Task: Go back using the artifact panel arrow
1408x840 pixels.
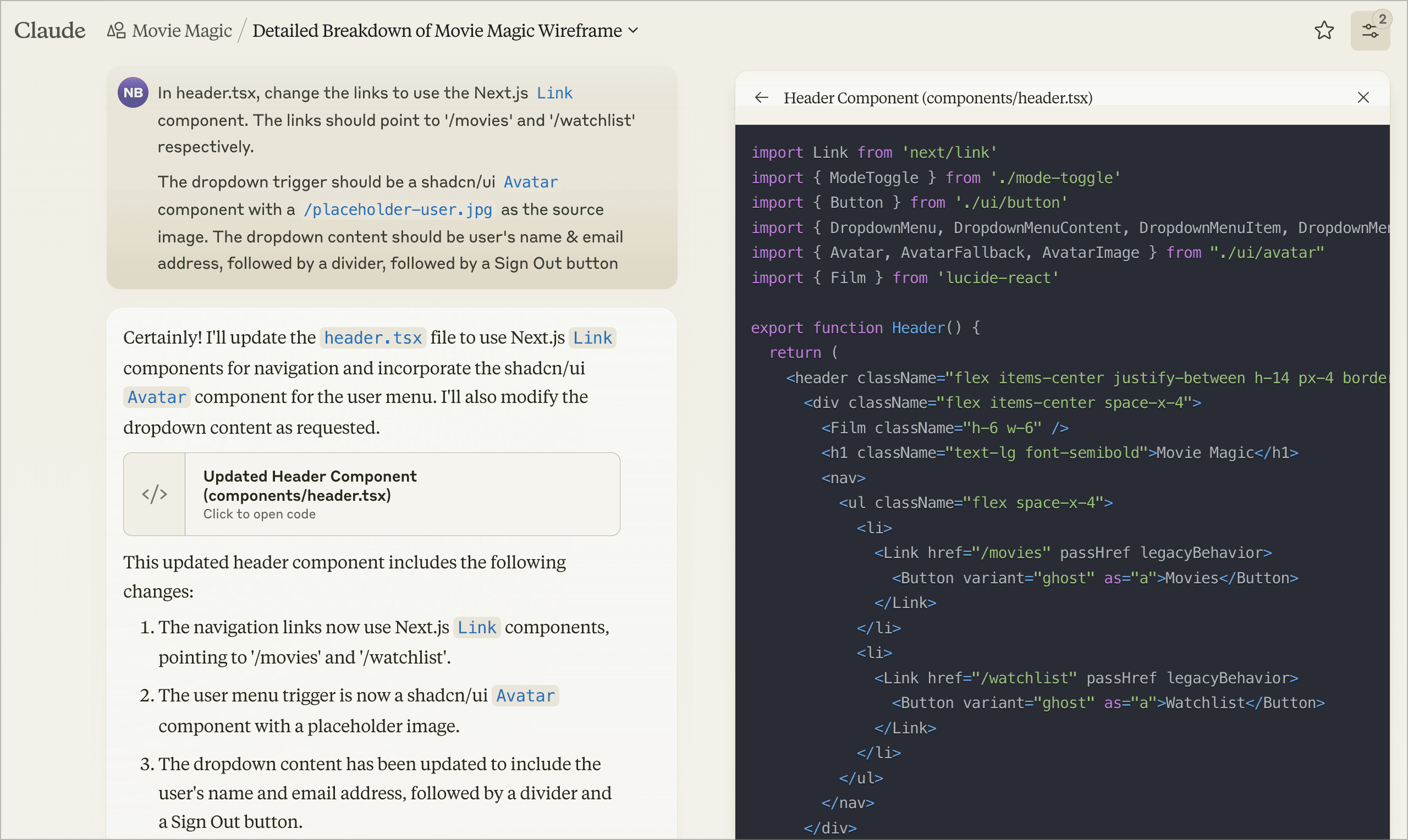Action: click(761, 98)
